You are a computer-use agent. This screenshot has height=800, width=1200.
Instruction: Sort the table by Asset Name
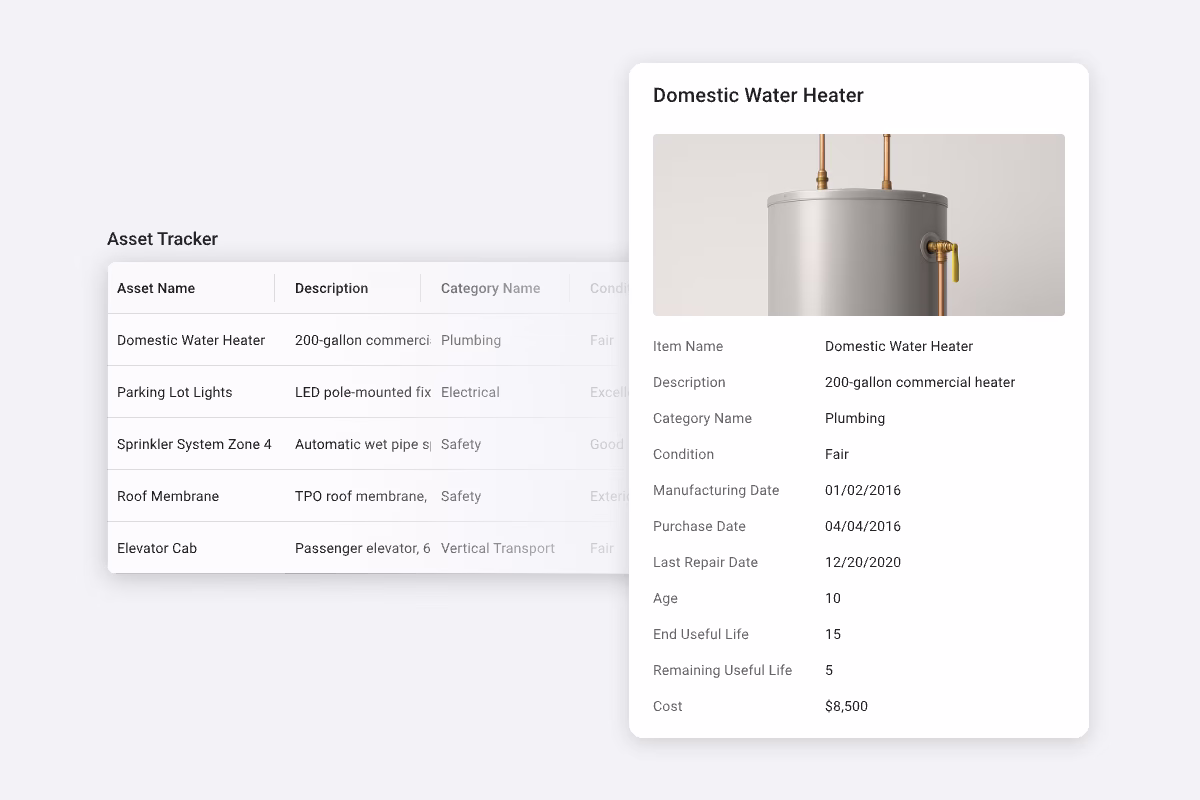155,288
